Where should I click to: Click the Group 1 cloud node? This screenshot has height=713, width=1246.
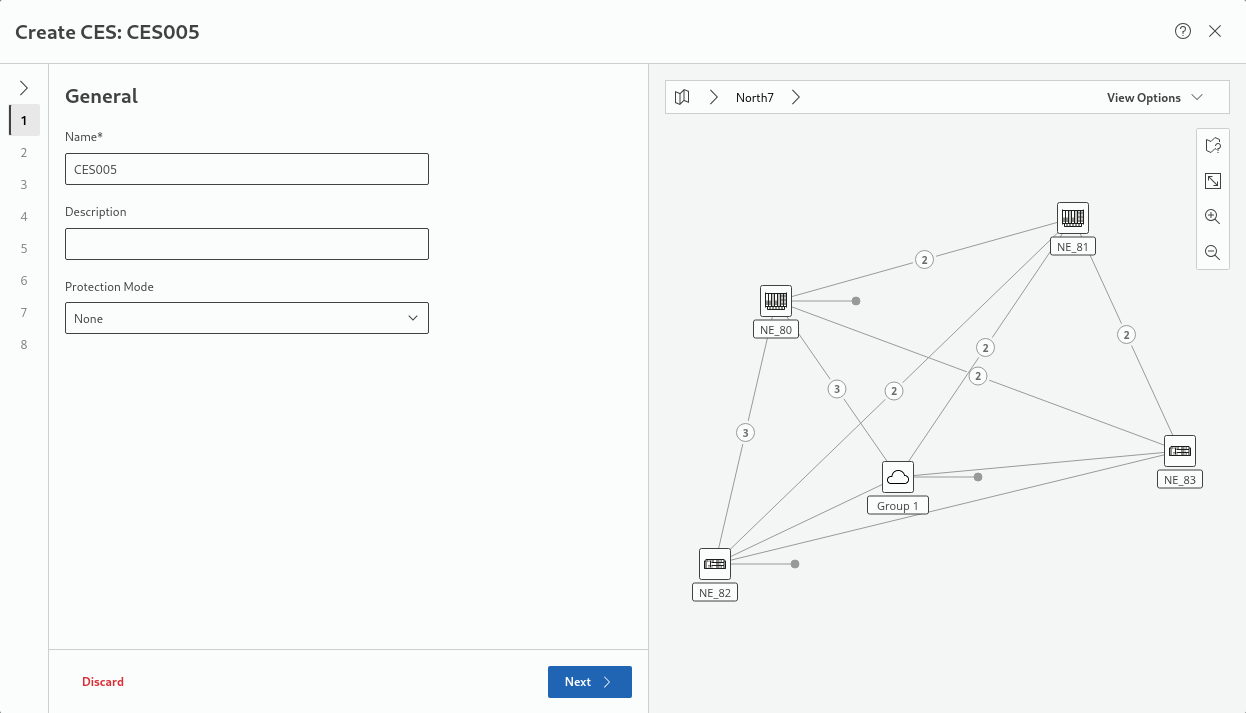point(898,477)
